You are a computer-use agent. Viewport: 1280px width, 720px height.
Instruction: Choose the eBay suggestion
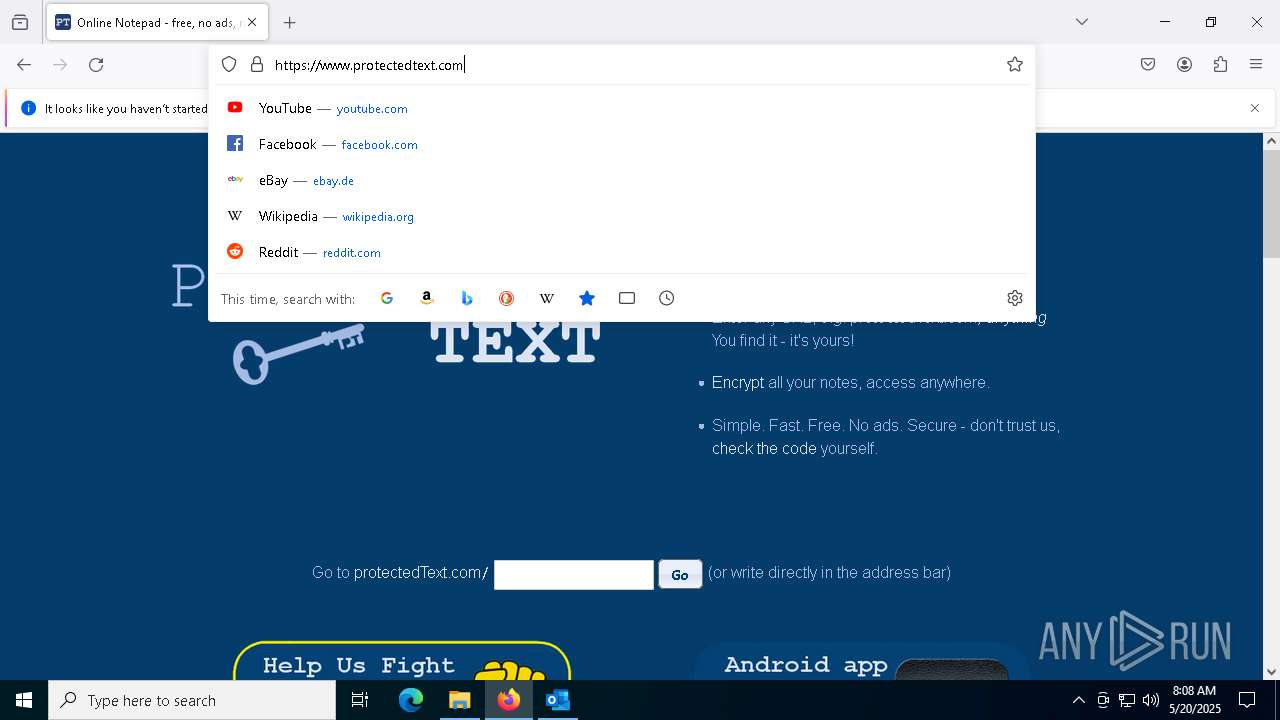622,180
